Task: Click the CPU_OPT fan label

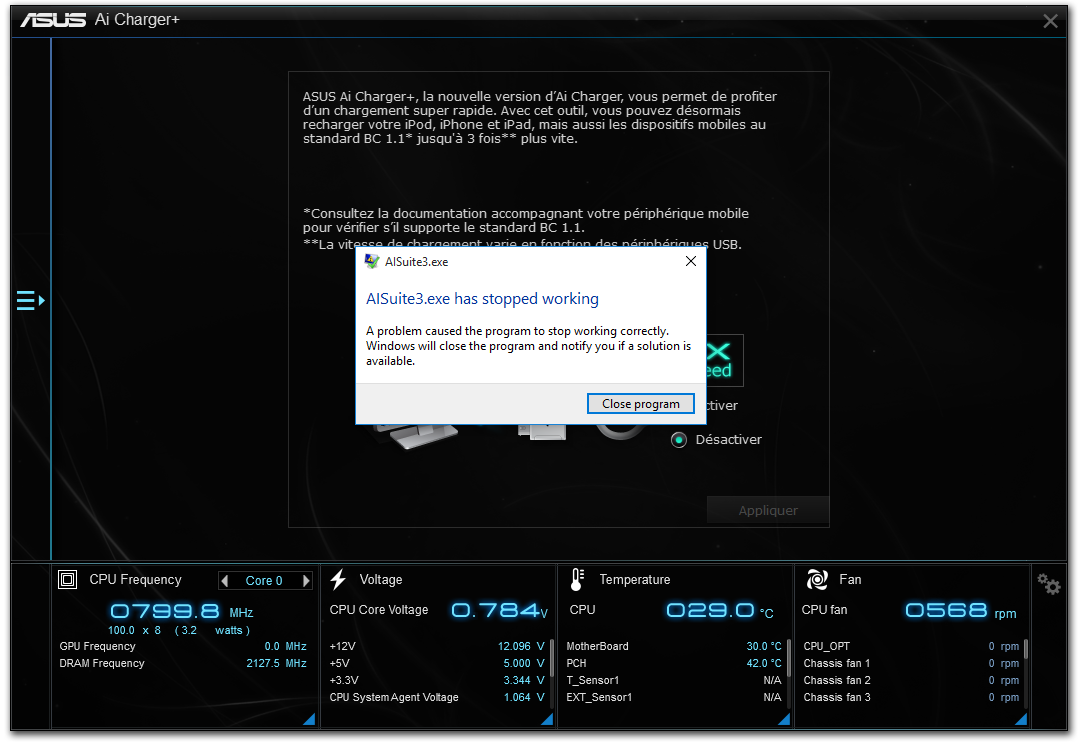Action: pyautogui.click(x=826, y=646)
